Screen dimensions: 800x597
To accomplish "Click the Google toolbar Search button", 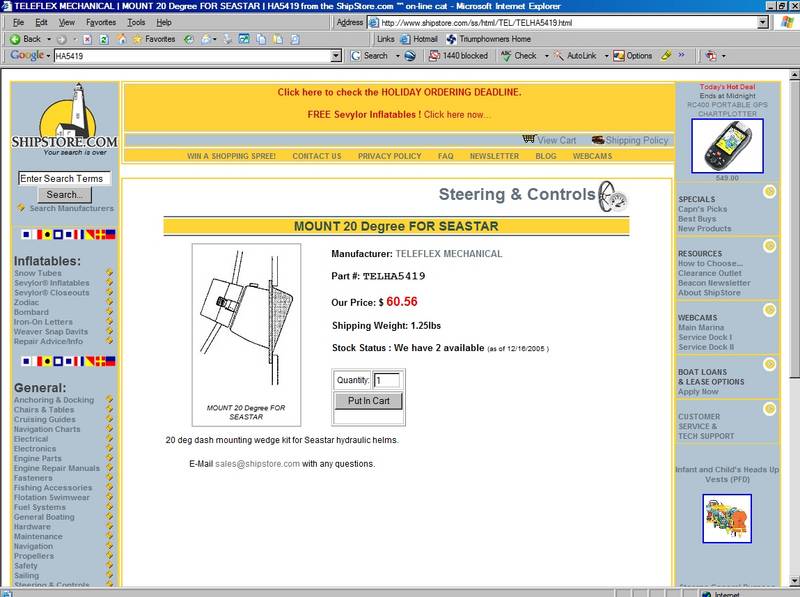I will pos(369,56).
